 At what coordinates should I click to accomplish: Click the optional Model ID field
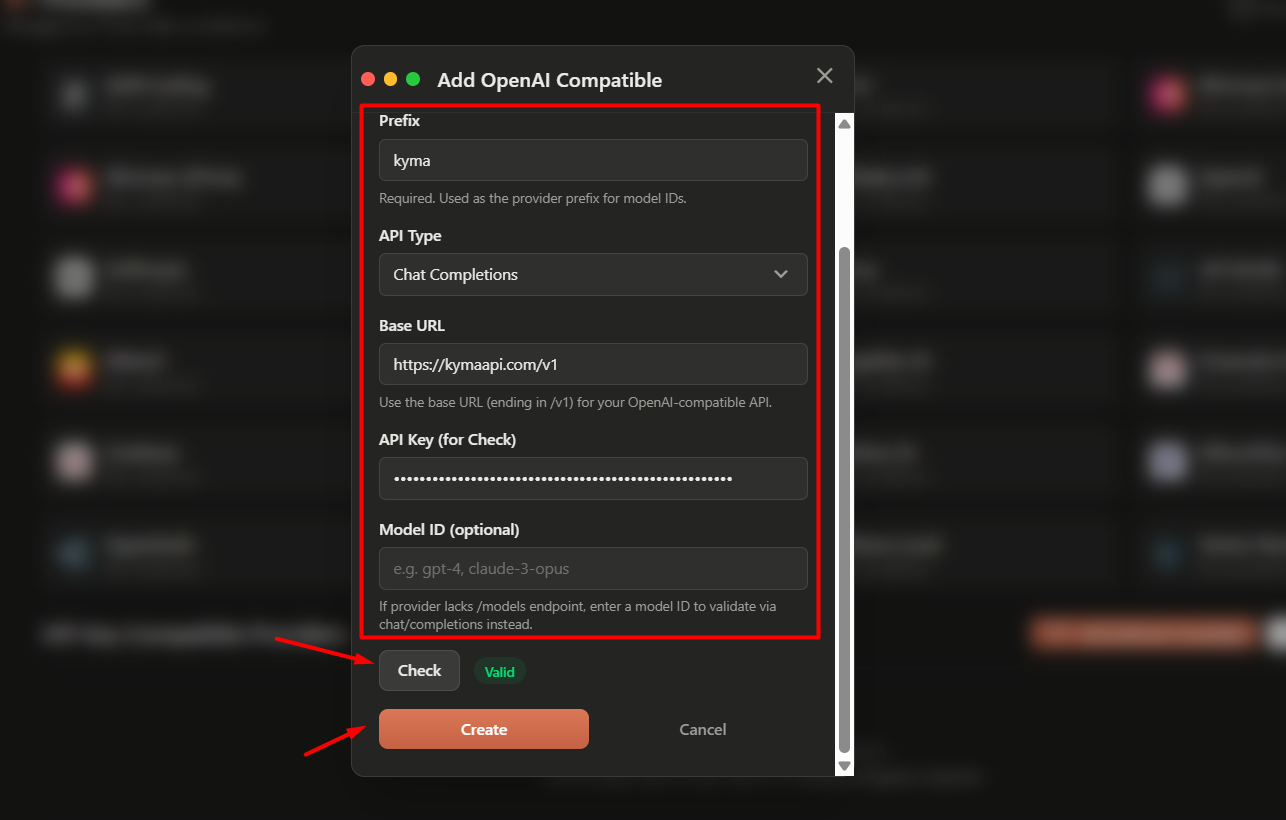pos(593,568)
